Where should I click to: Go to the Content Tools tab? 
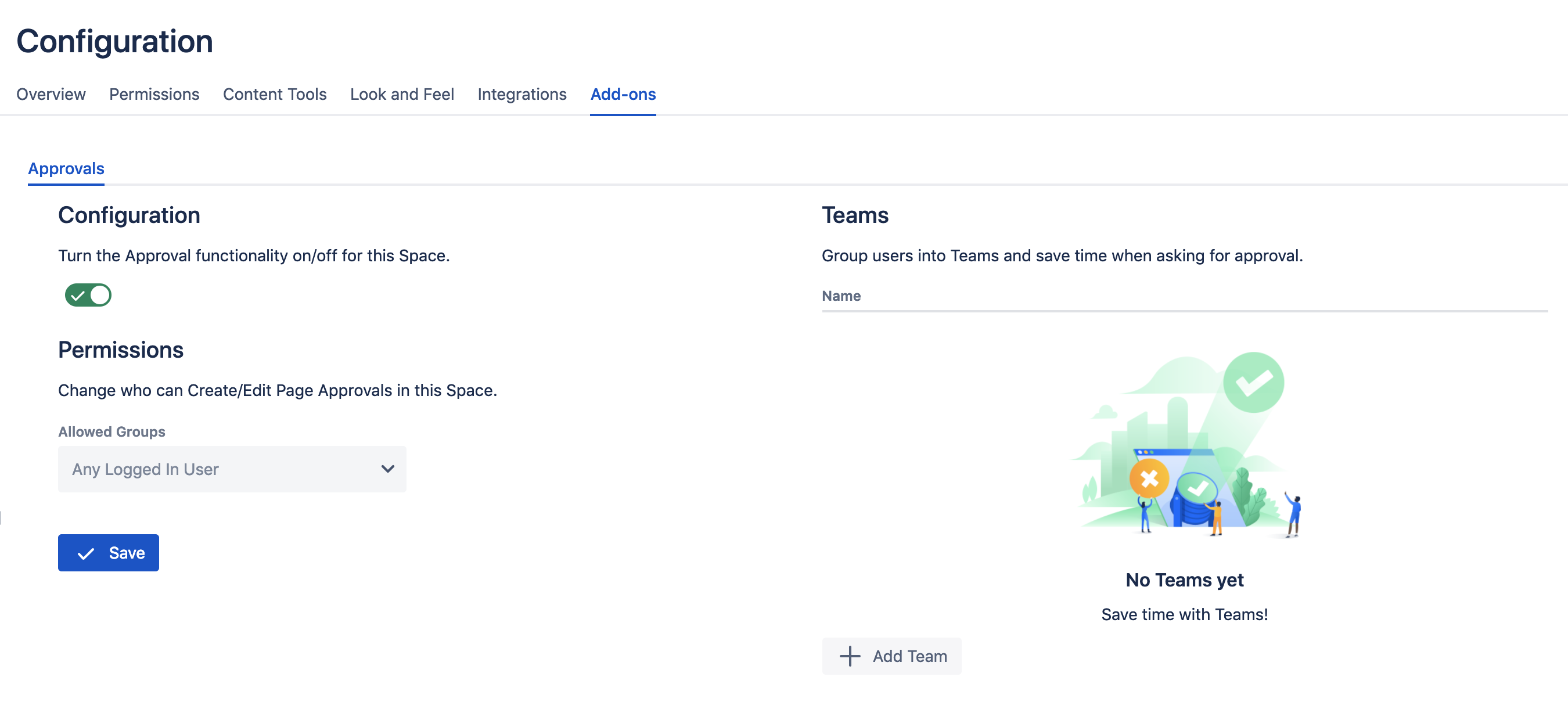point(275,94)
